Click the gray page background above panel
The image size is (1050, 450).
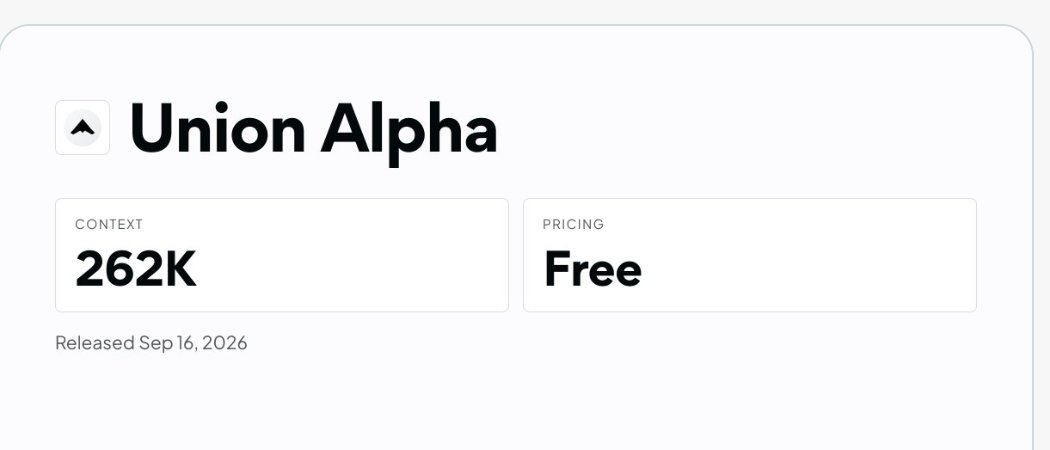[525, 11]
